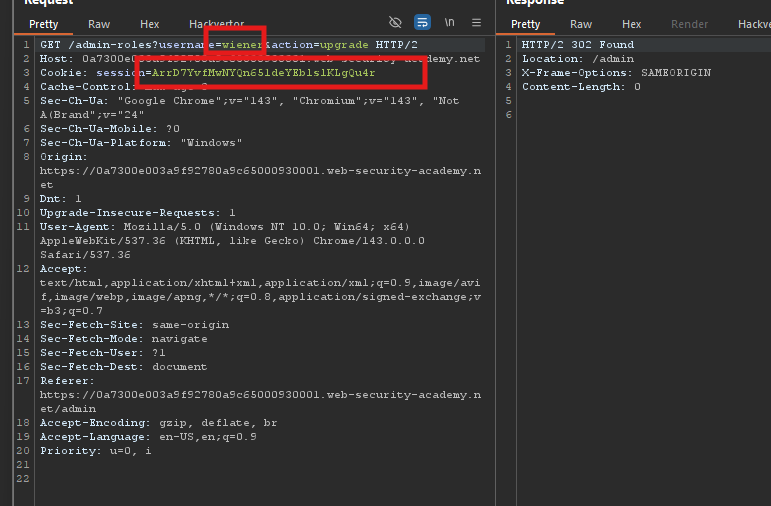Click the Sec-Fetch-Dest: document line
This screenshot has height=506, width=771.
point(123,367)
